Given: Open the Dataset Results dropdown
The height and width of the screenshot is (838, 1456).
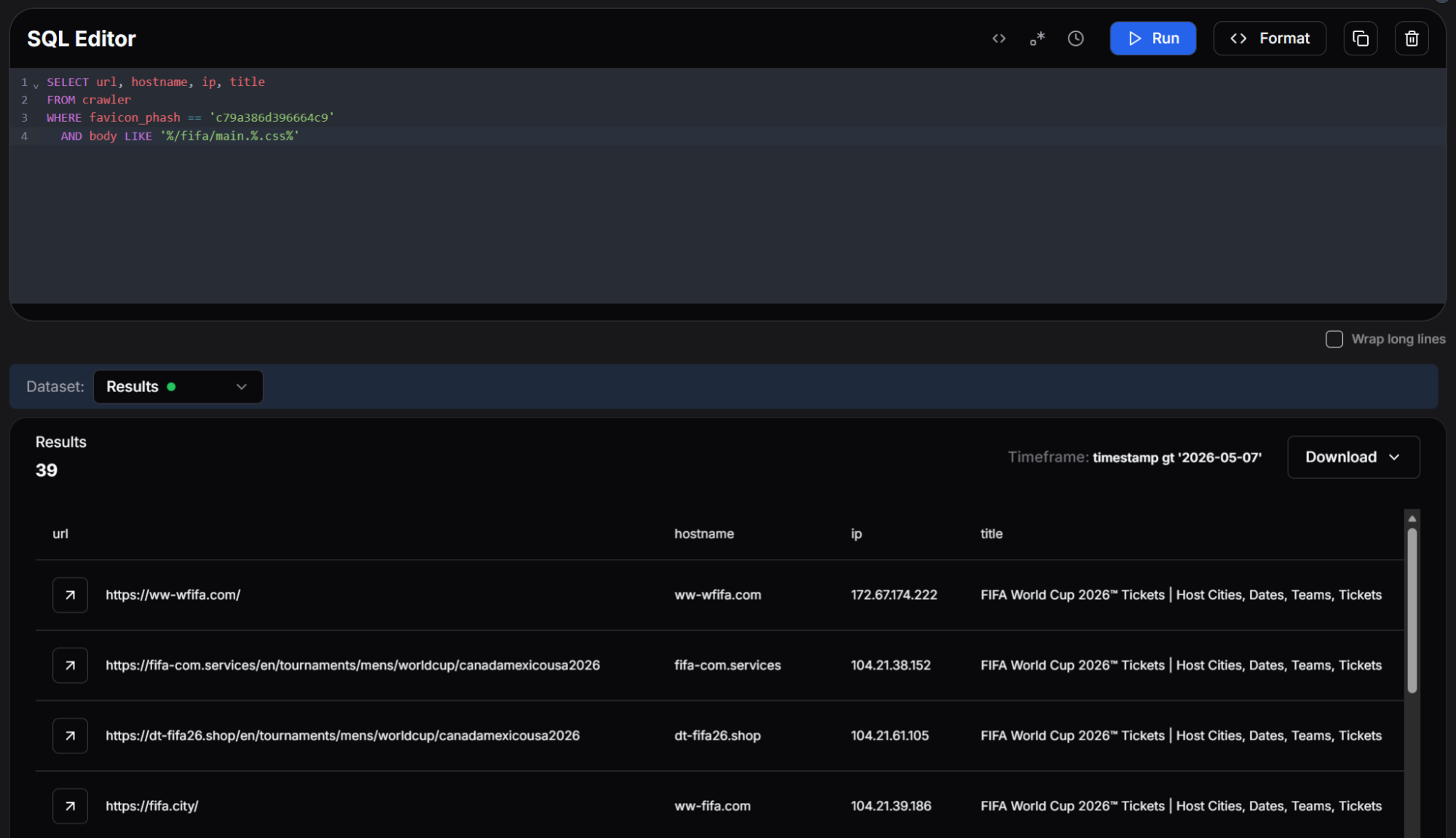Looking at the screenshot, I should [x=178, y=387].
